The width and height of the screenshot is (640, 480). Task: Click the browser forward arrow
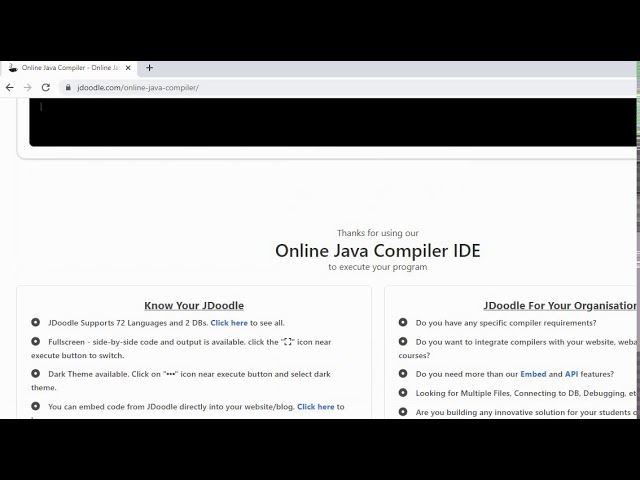click(27, 87)
